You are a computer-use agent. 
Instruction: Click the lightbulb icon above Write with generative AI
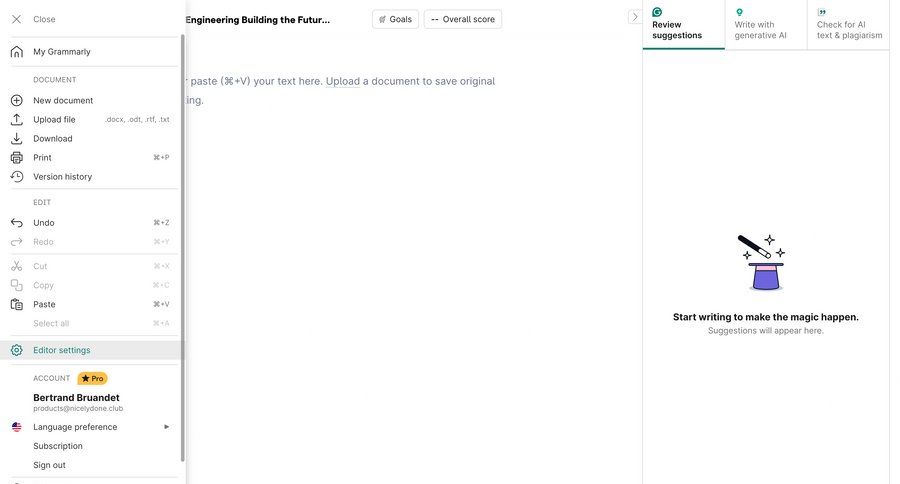click(x=739, y=12)
